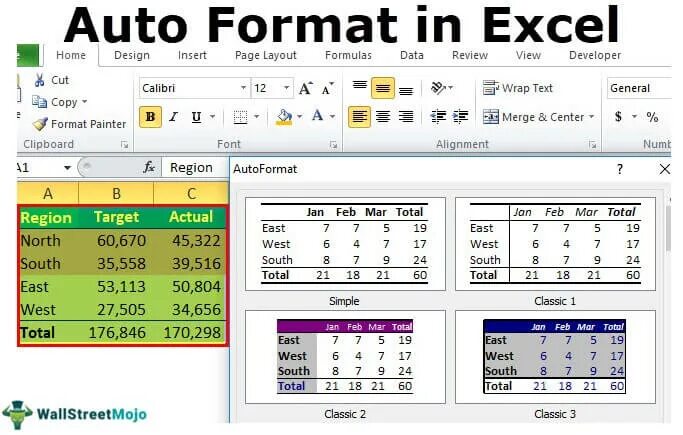Apply Percent Style format

point(652,117)
